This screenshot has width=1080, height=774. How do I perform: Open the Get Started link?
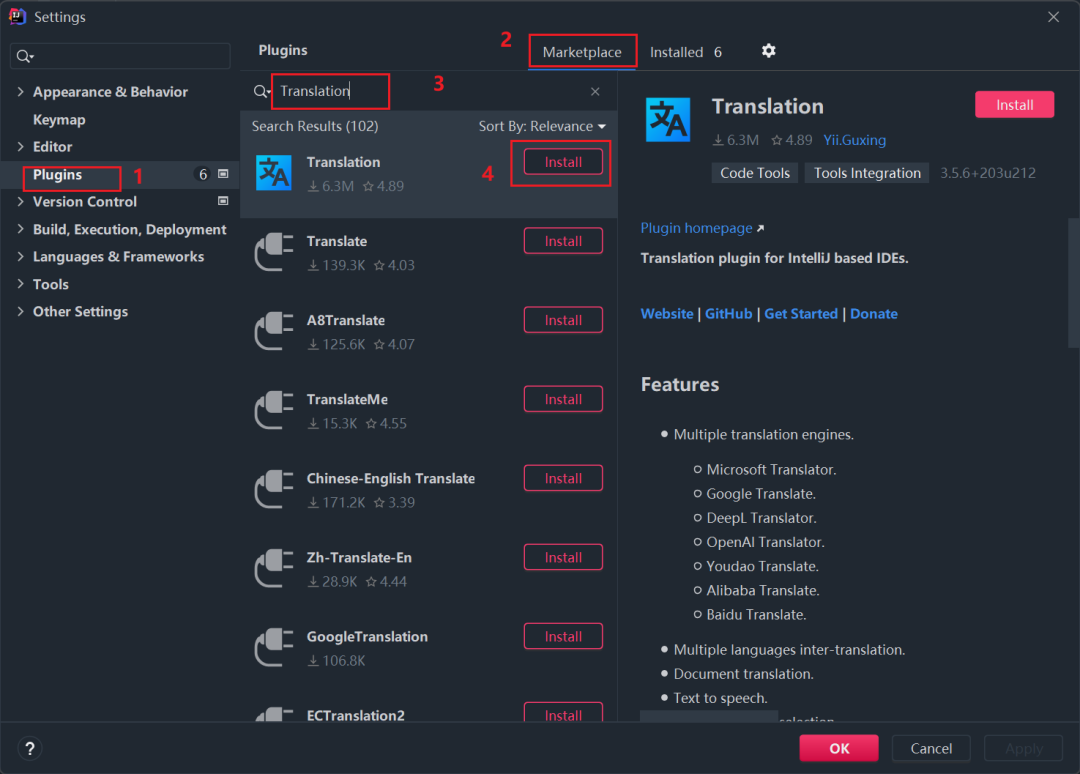801,314
